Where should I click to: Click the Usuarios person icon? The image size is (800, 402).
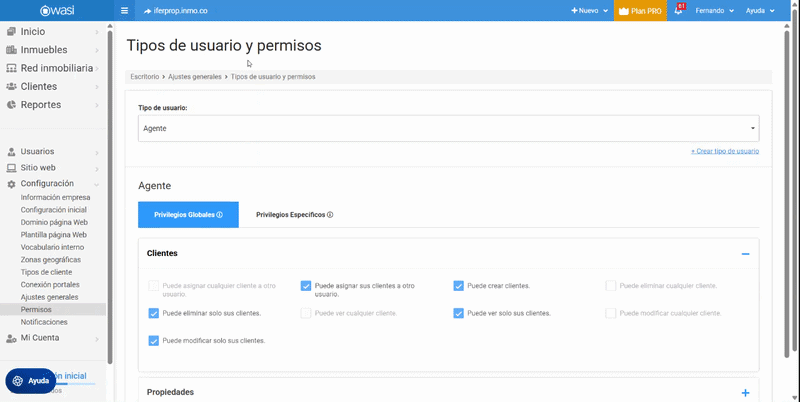point(11,152)
